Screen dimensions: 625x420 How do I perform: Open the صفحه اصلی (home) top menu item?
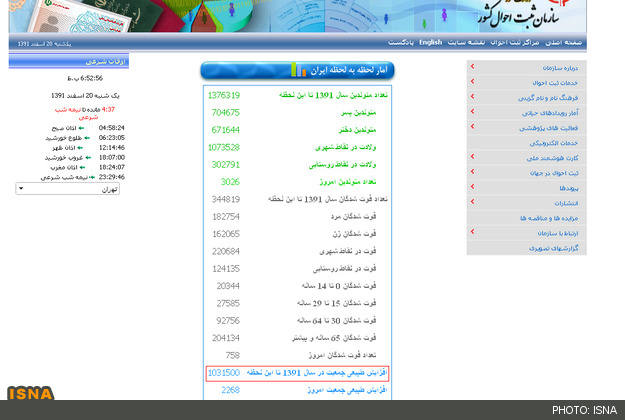(x=563, y=42)
